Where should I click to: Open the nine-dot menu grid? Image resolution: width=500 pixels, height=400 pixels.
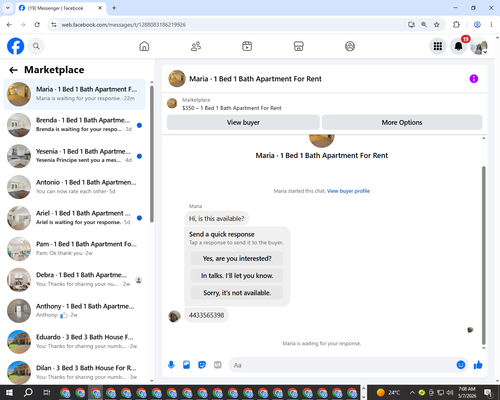tap(438, 46)
